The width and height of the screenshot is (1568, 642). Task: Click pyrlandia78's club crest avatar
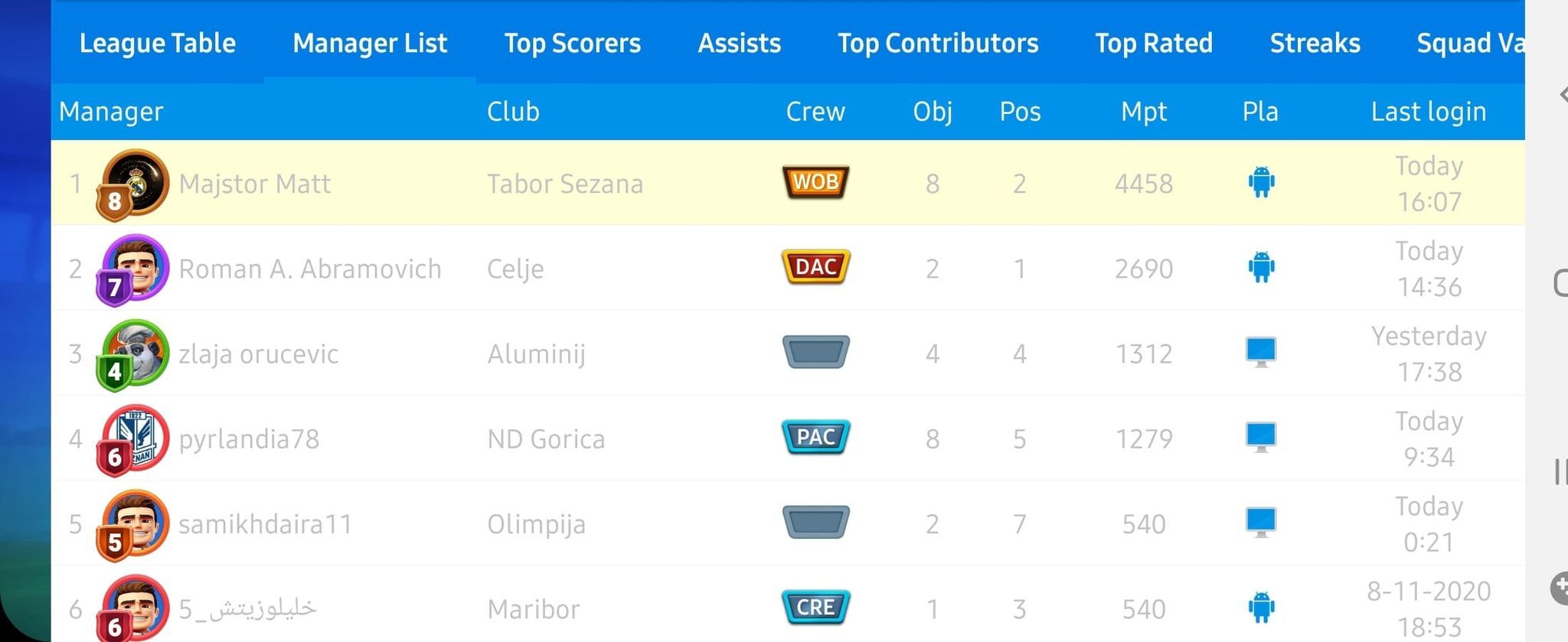tap(133, 439)
